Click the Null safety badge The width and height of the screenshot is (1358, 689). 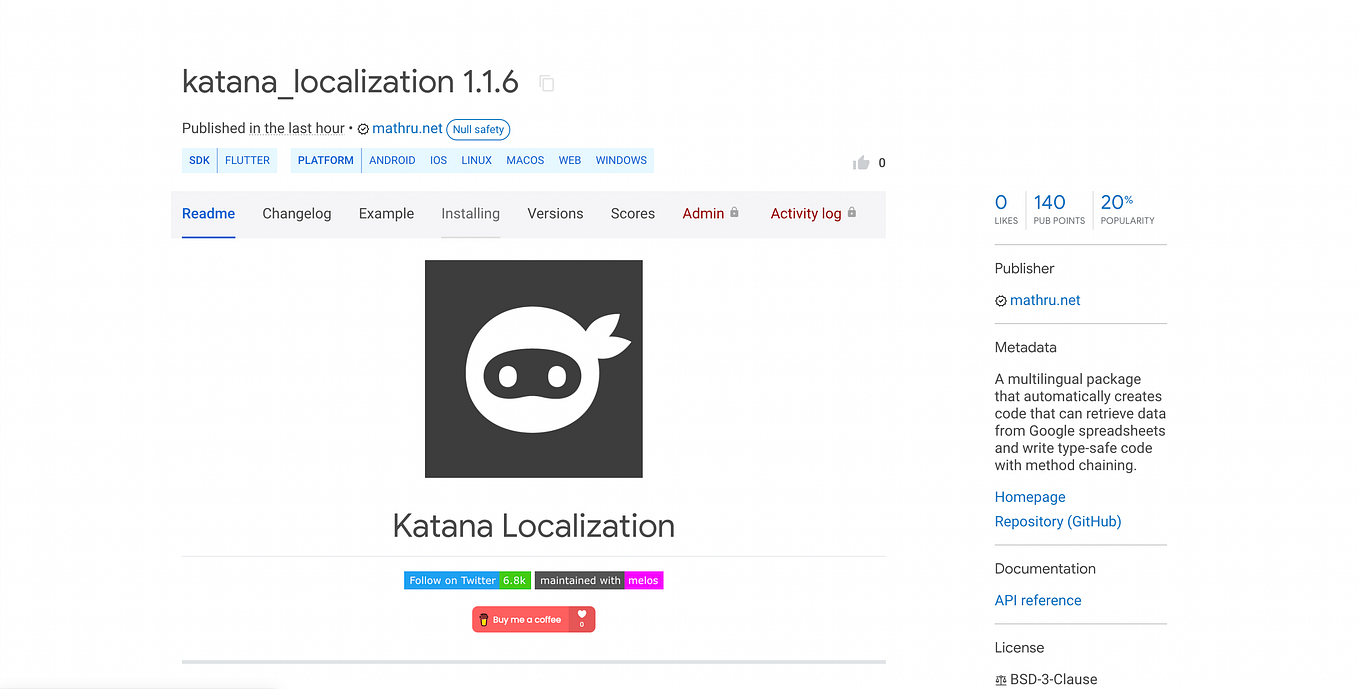coord(478,129)
